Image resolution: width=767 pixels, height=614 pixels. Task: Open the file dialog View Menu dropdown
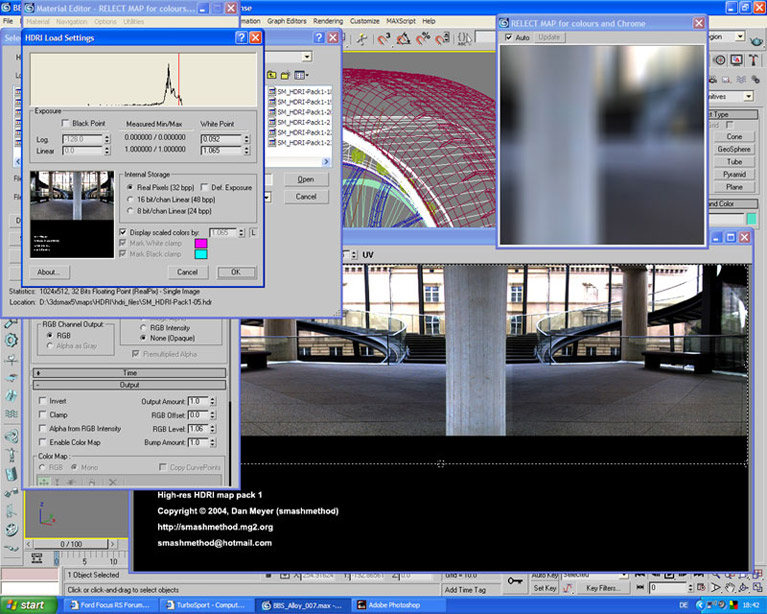coord(301,75)
